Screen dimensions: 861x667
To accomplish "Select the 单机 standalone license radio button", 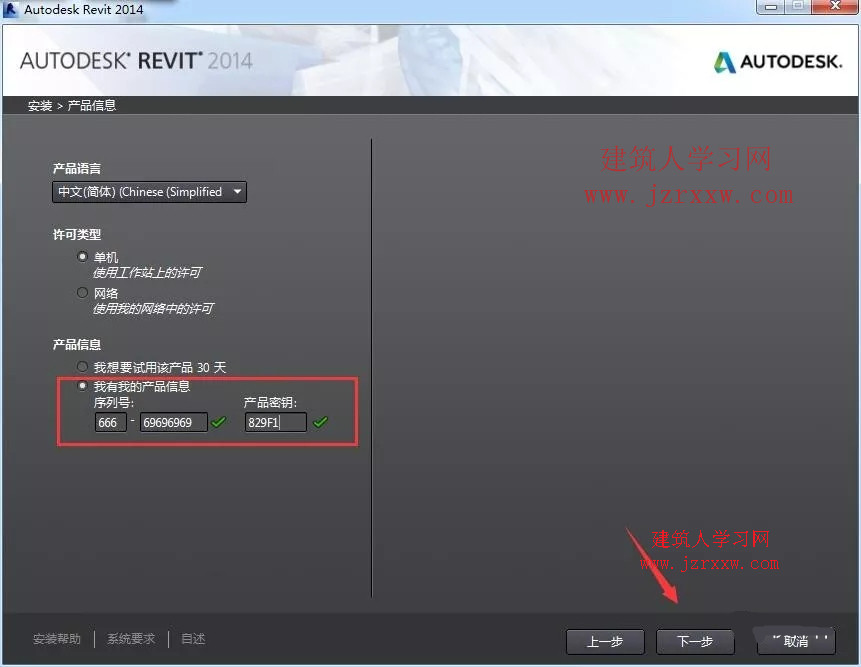I will click(x=82, y=256).
